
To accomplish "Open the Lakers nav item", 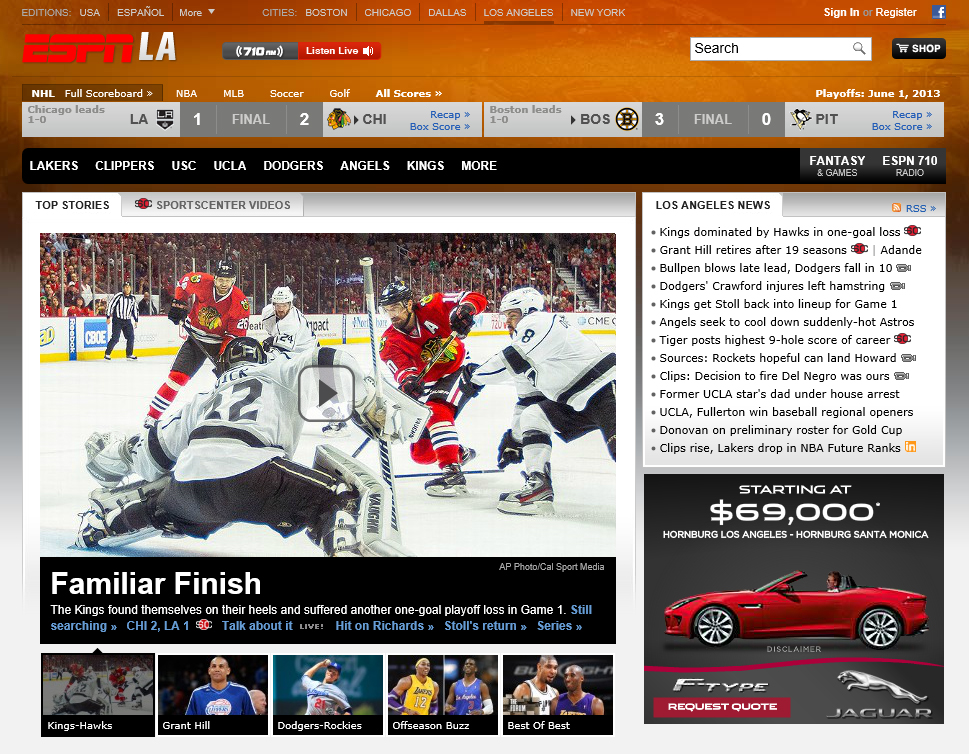I will [x=54, y=166].
